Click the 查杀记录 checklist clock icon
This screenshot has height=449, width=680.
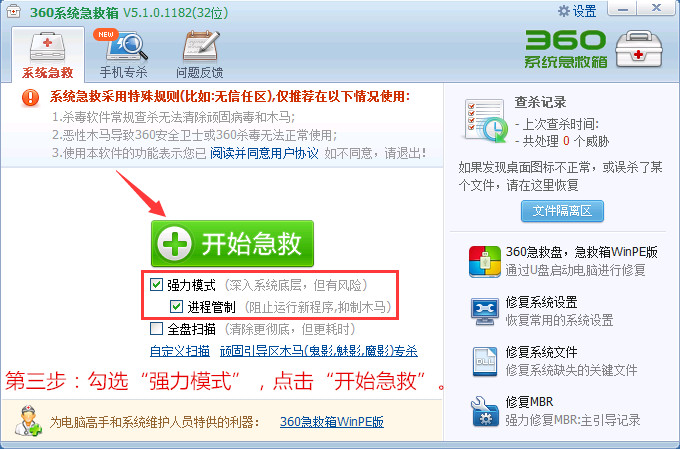tap(485, 121)
